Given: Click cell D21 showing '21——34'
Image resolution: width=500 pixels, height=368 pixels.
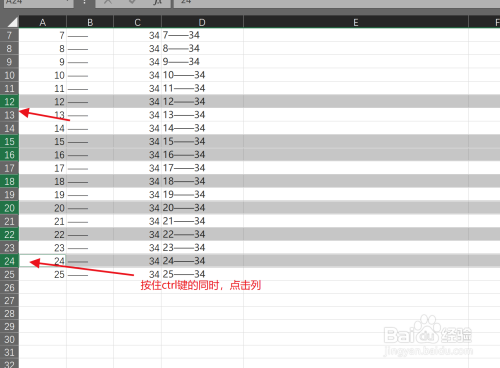Looking at the screenshot, I should (202, 221).
